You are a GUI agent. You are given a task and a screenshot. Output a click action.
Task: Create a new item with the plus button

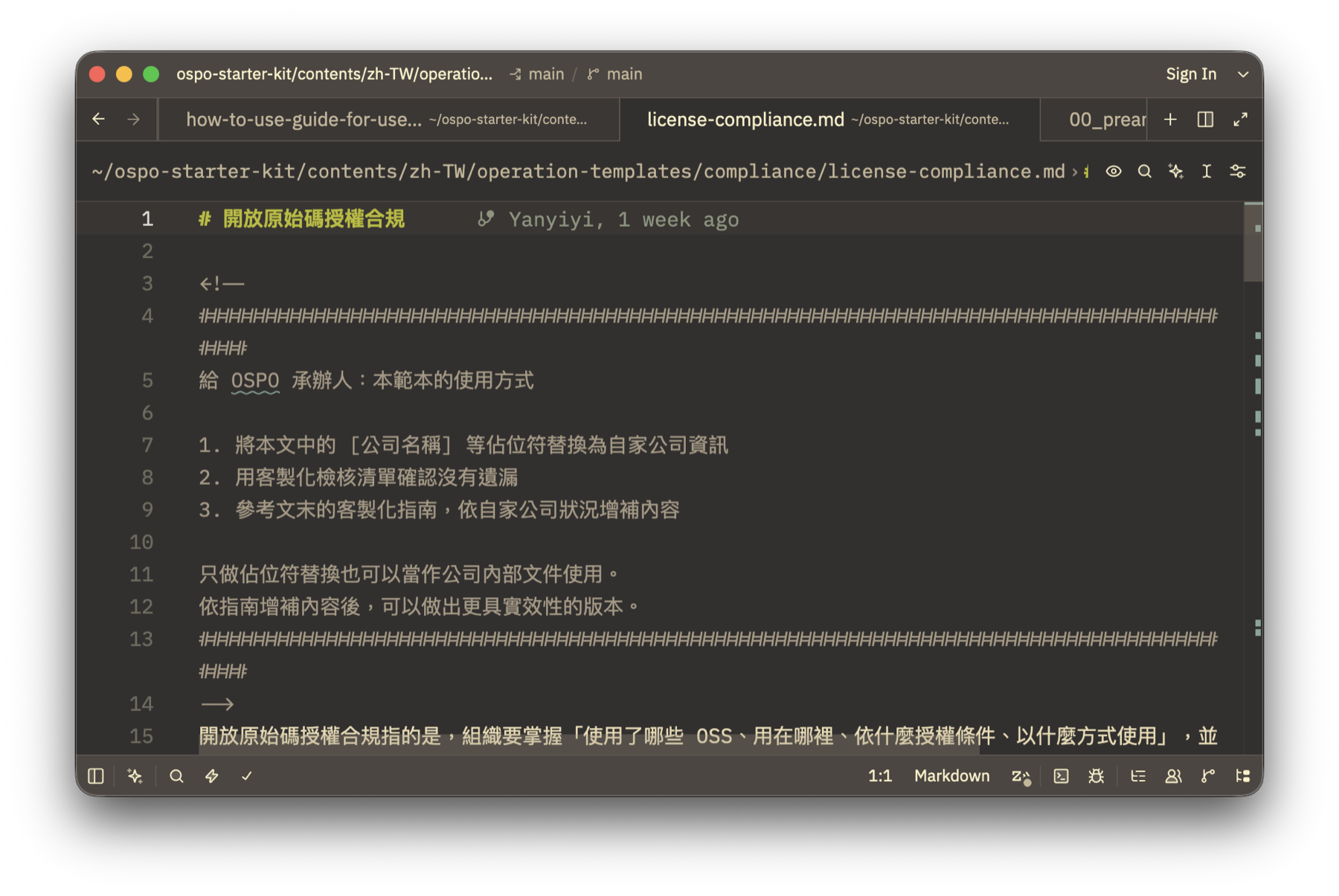click(x=1170, y=120)
